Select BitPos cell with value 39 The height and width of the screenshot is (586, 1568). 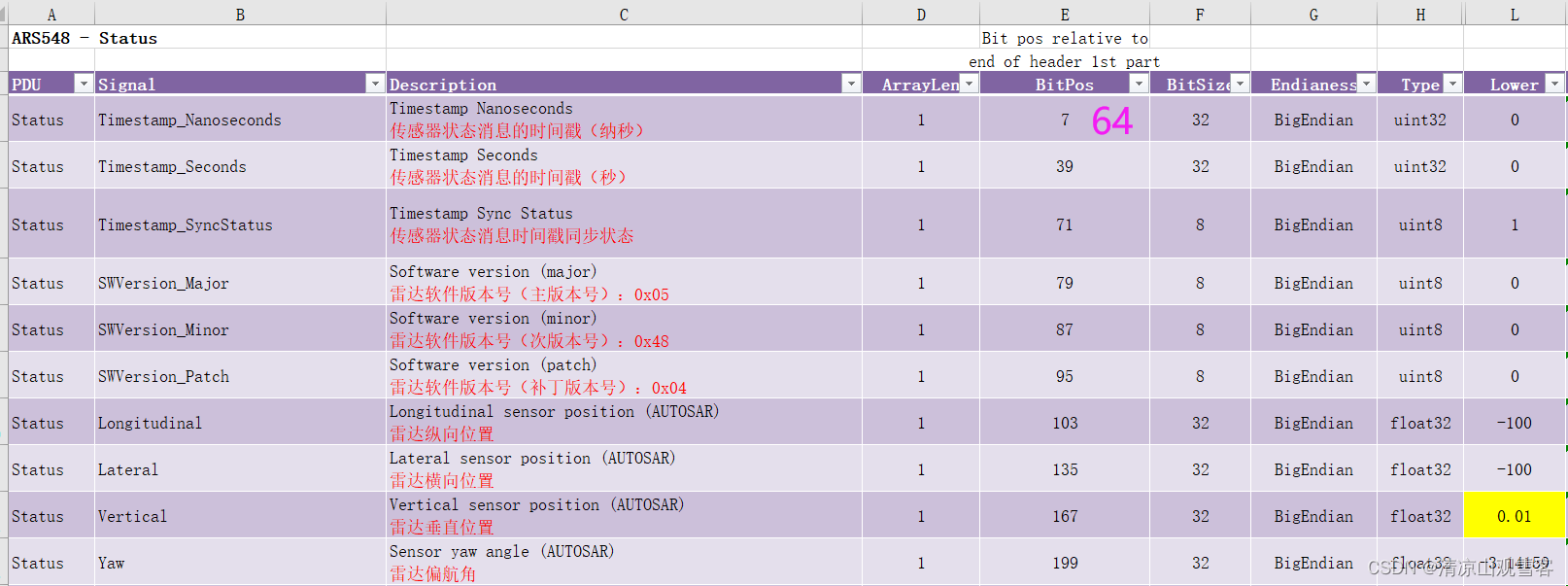point(1065,166)
